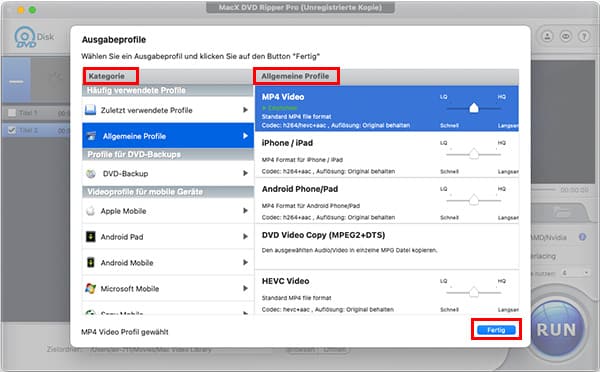
Task: Click the Zuletzt verwendete Profile icon
Action: [x=90, y=110]
